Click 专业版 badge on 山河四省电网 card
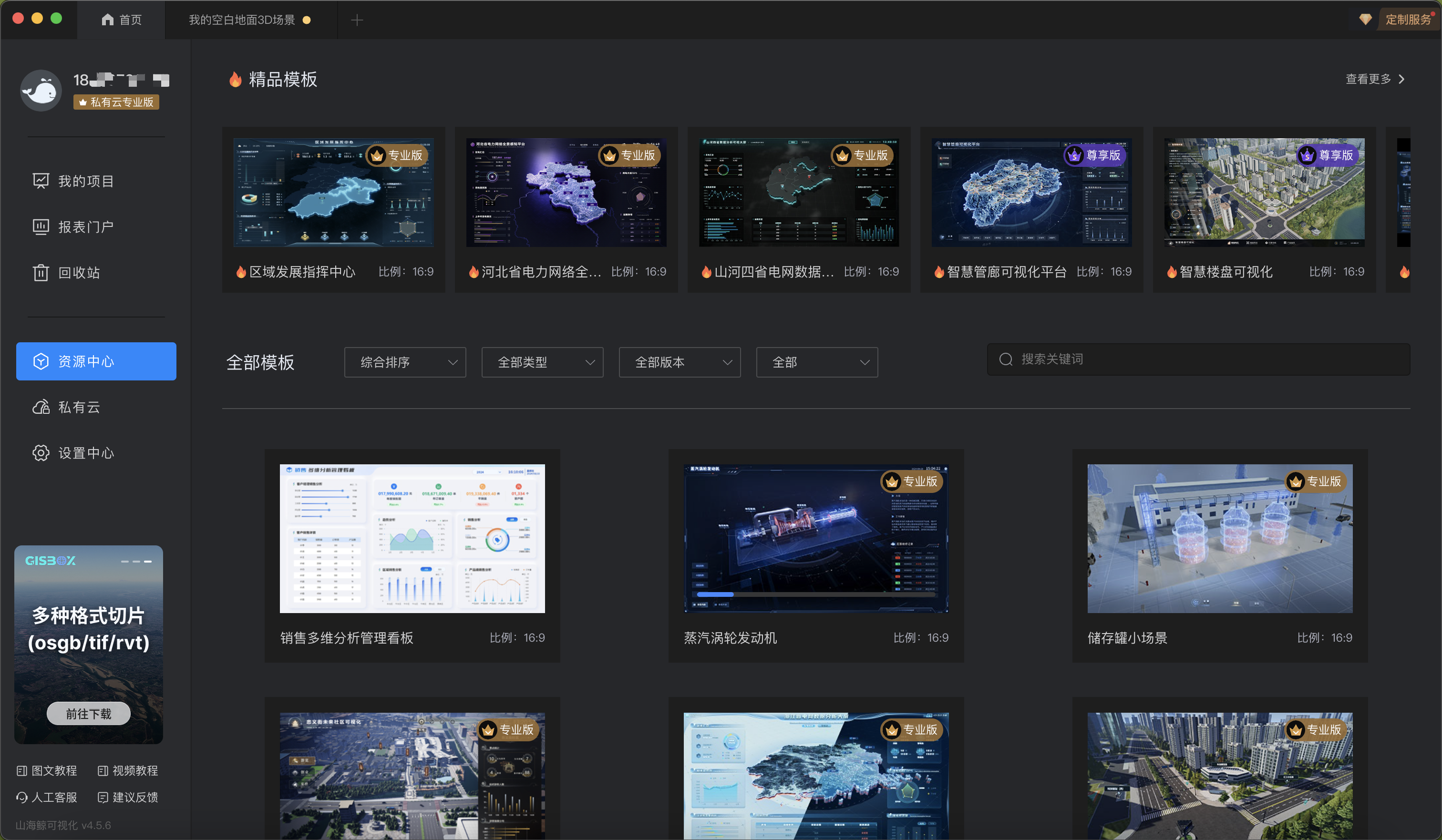 pos(861,155)
